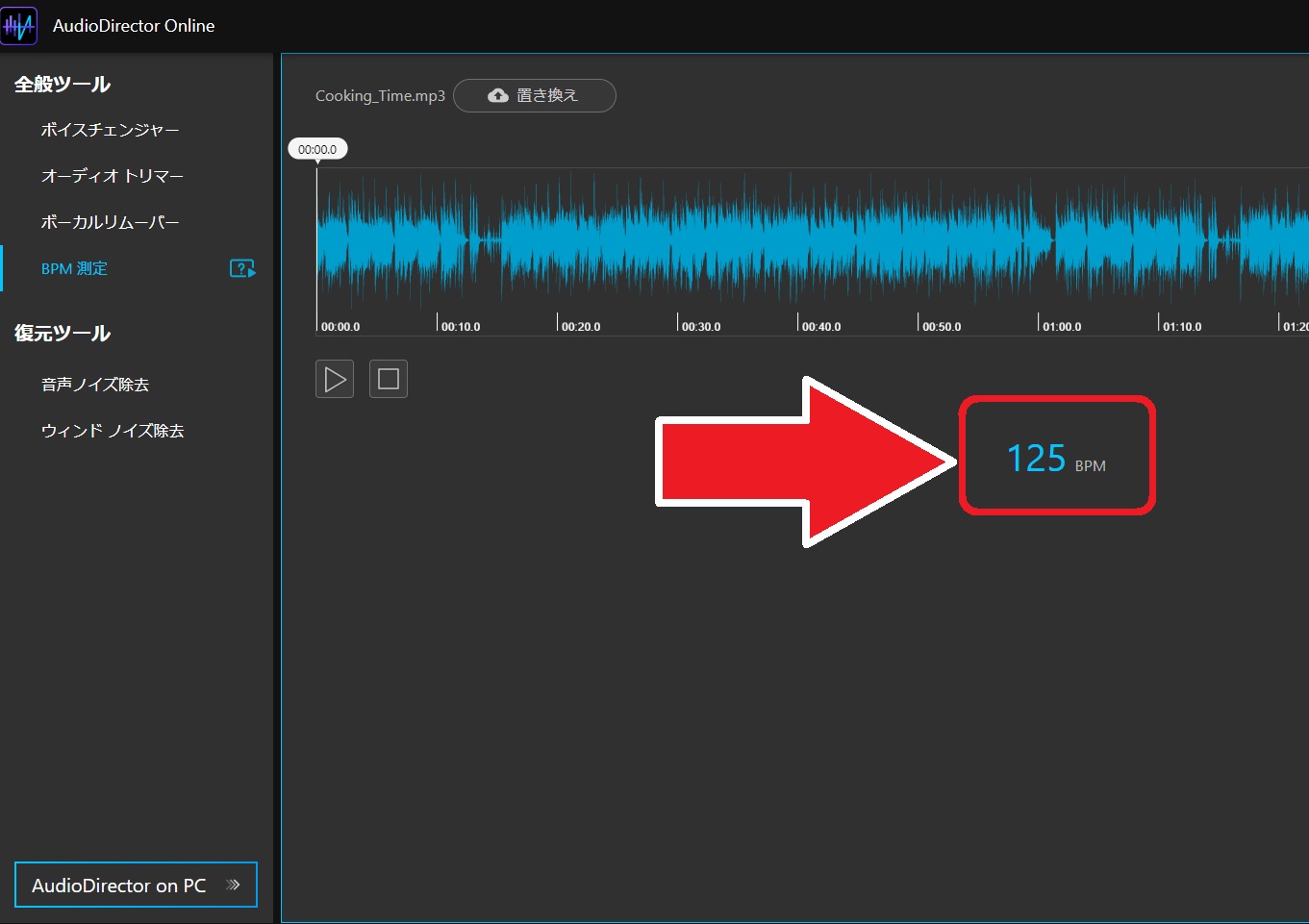Stop audio playback with the square button
Viewport: 1309px width, 924px height.
(389, 379)
